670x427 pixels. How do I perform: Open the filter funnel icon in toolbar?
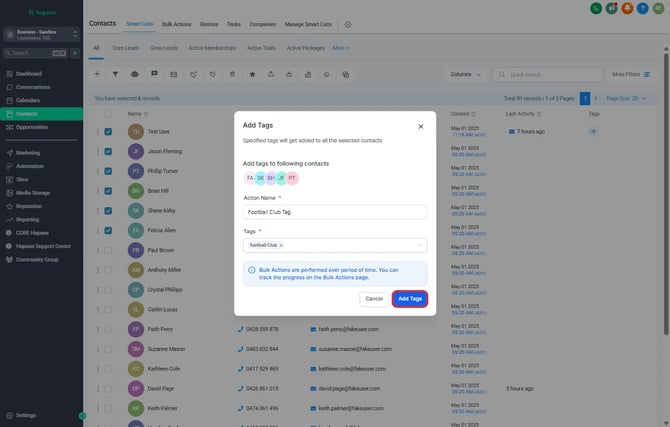pyautogui.click(x=115, y=74)
